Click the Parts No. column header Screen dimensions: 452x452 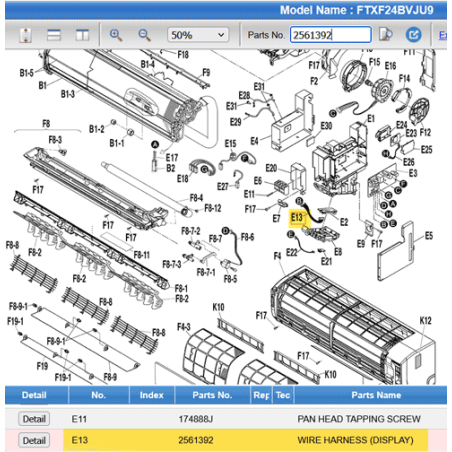(x=212, y=395)
